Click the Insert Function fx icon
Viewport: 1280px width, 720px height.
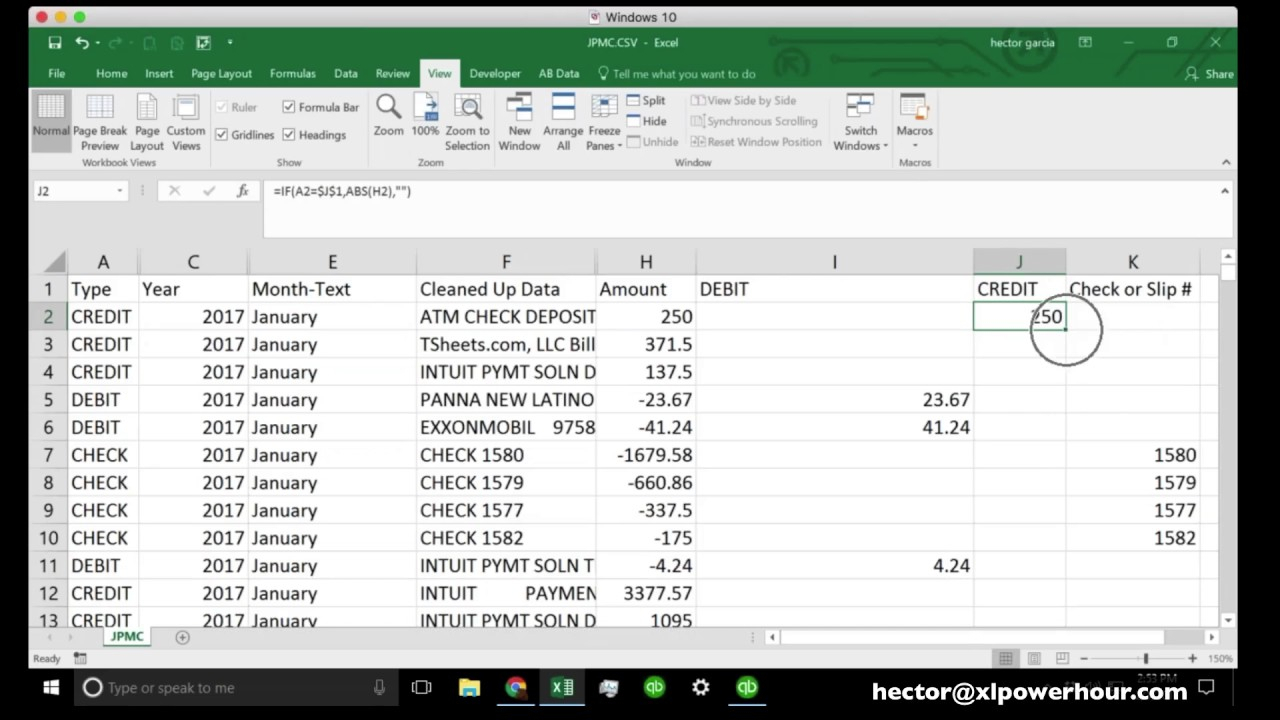243,191
